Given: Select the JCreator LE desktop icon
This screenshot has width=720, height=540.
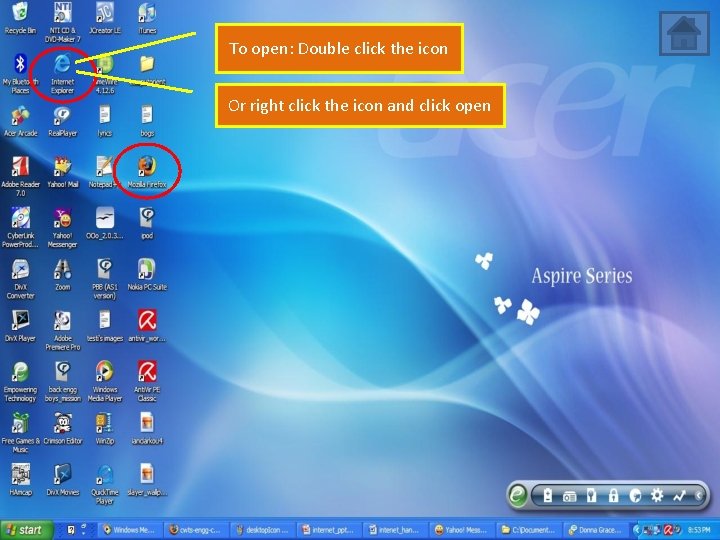Looking at the screenshot, I should pyautogui.click(x=105, y=18).
